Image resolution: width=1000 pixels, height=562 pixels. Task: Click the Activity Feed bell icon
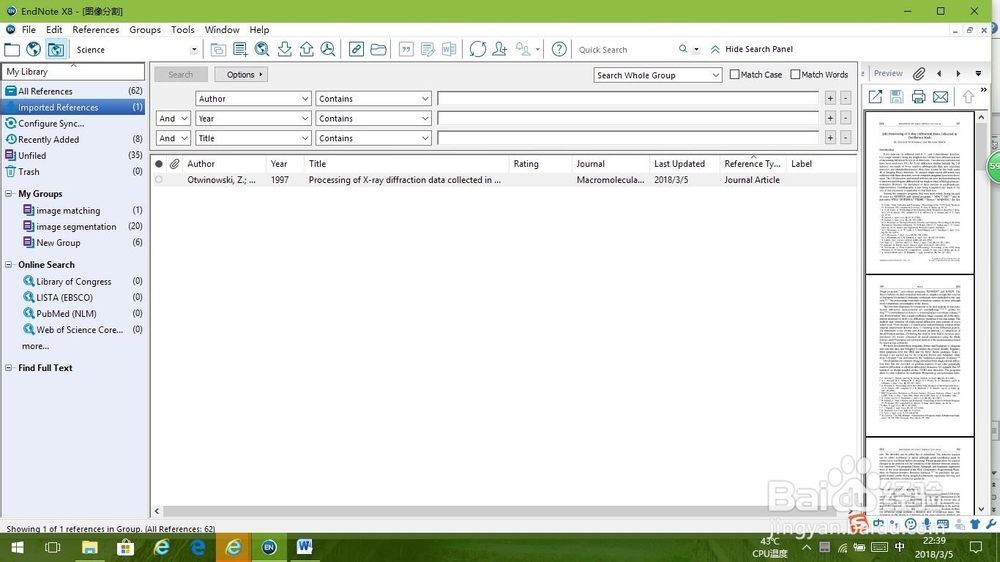[524, 49]
